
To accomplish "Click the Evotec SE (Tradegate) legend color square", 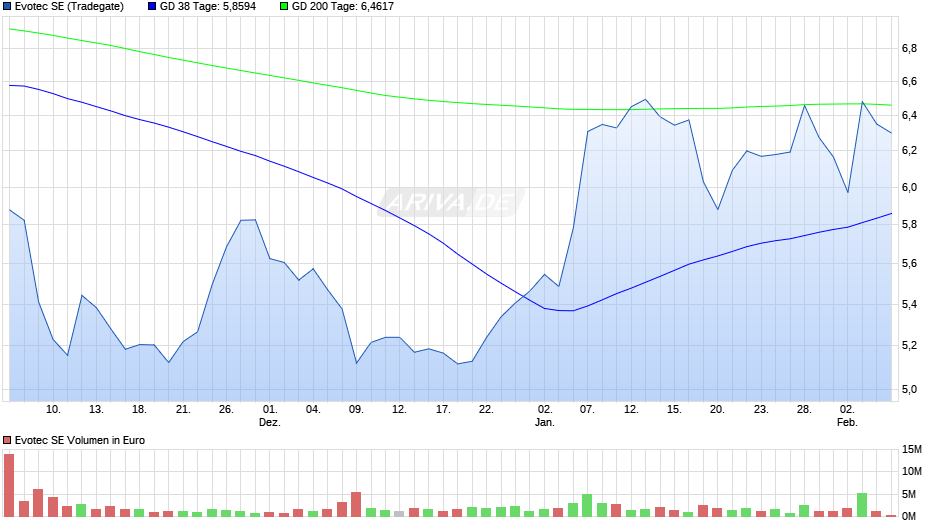I will coord(7,7).
